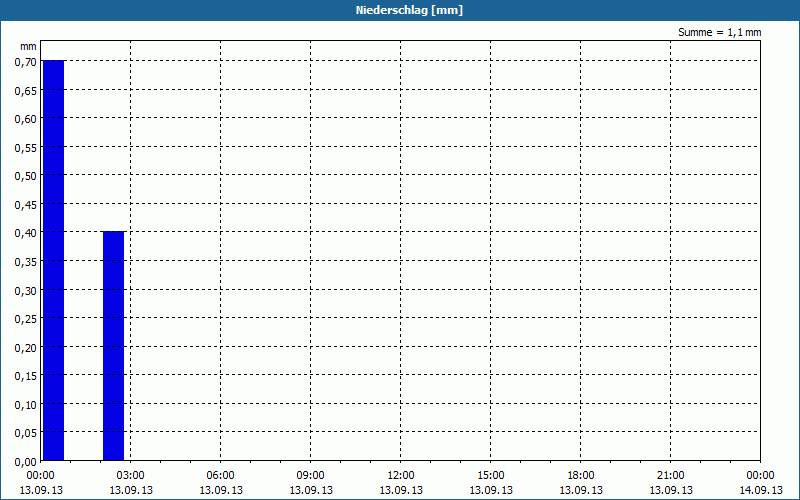Image resolution: width=800 pixels, height=500 pixels.
Task: Click the 21:00 time axis label
Action: pos(670,476)
